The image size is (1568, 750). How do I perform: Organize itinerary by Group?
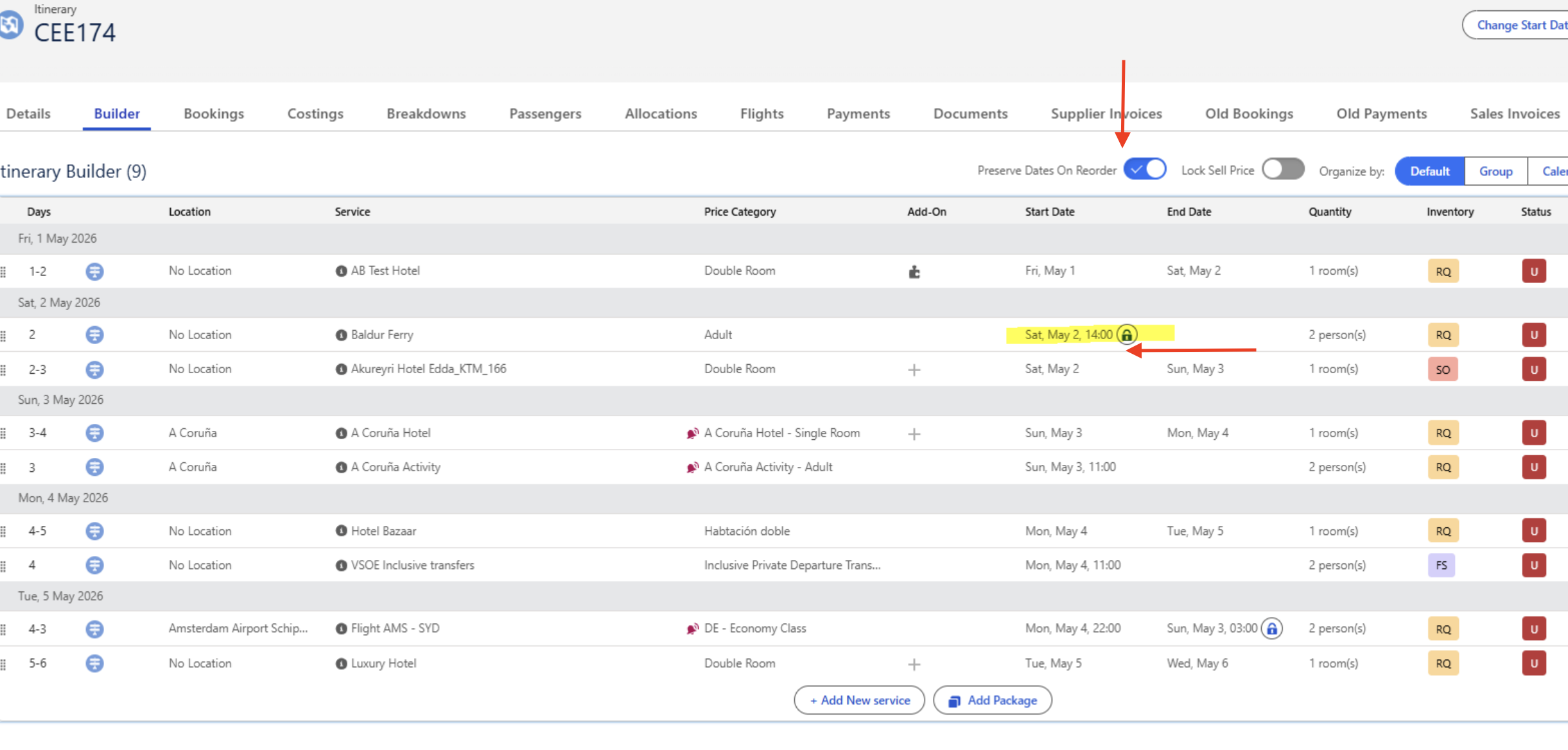1495,171
